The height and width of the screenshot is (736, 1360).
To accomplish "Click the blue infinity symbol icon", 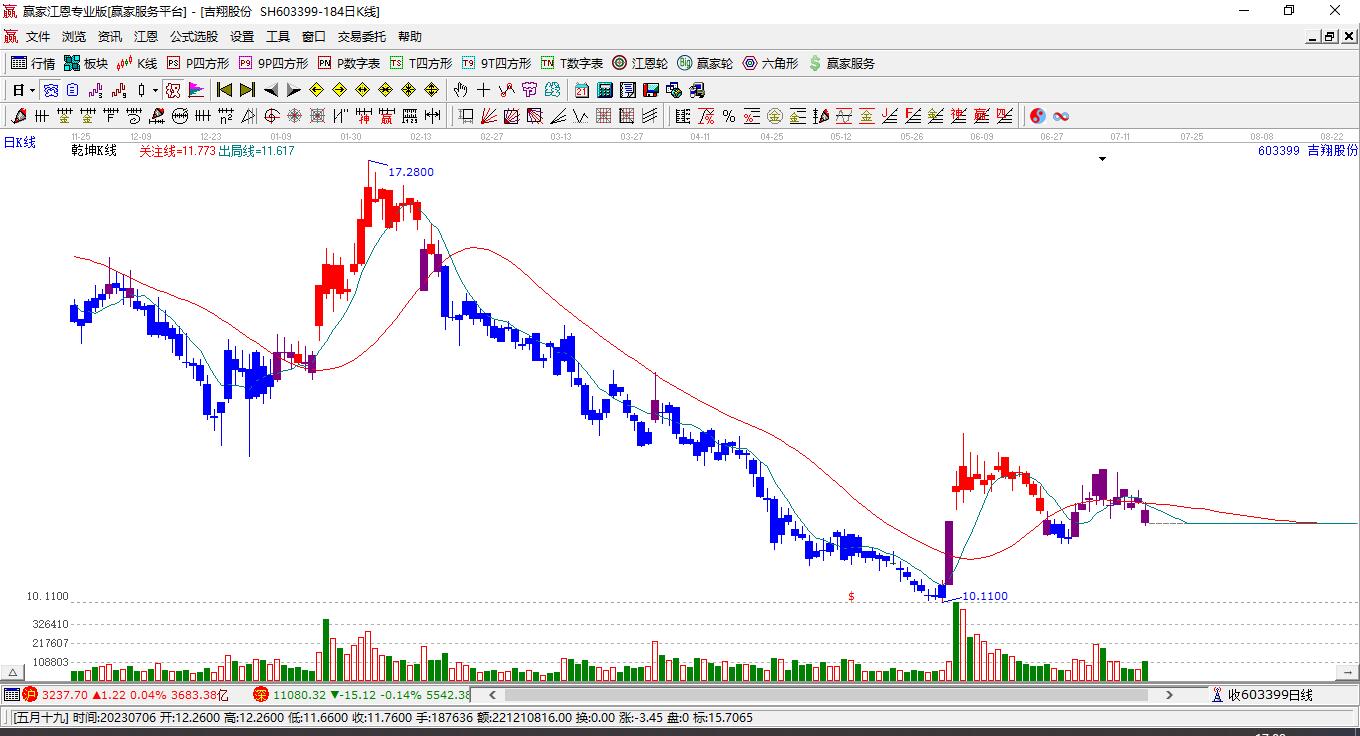I will click(1061, 116).
